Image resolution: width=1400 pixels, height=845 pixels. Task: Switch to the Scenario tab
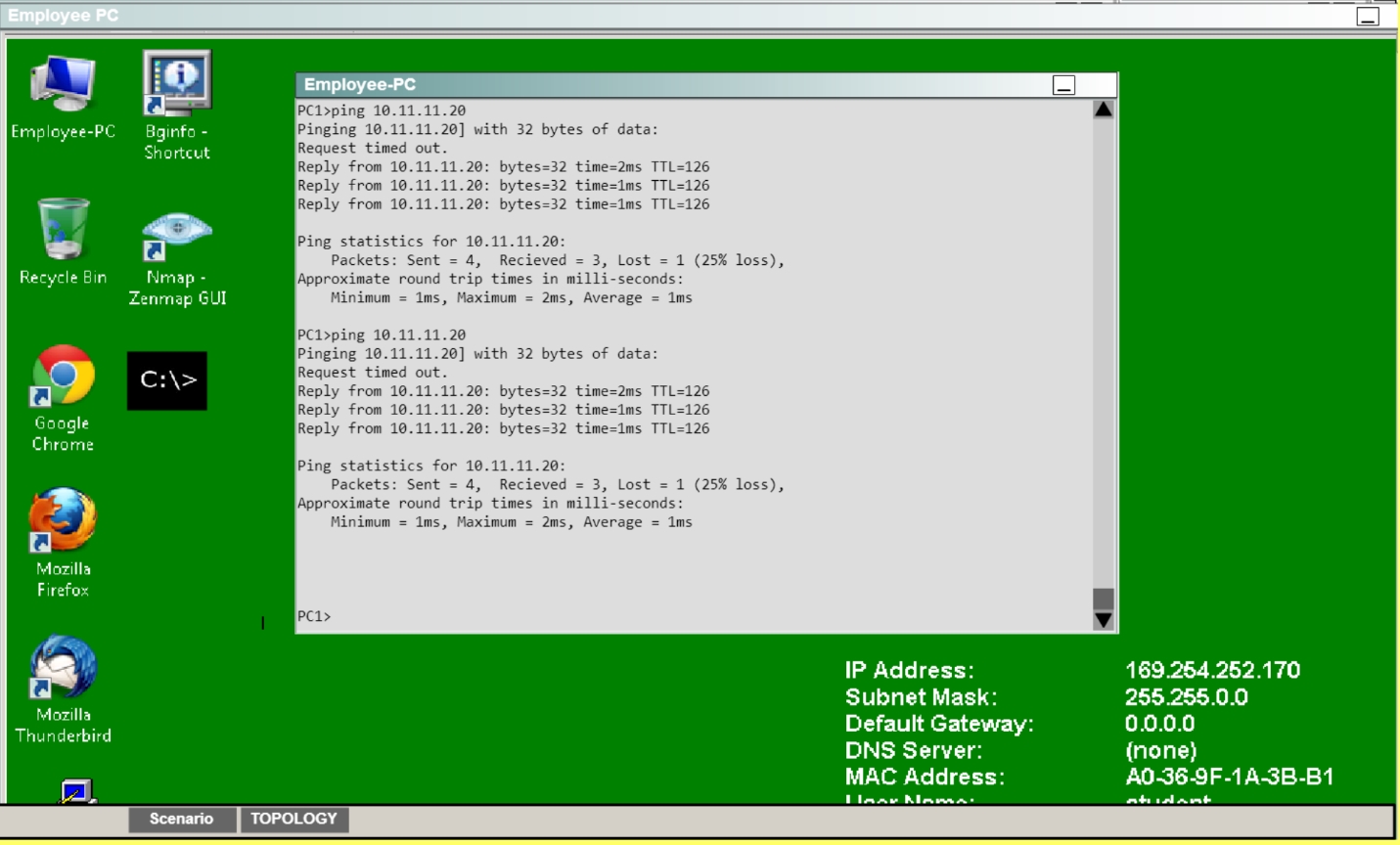click(181, 820)
